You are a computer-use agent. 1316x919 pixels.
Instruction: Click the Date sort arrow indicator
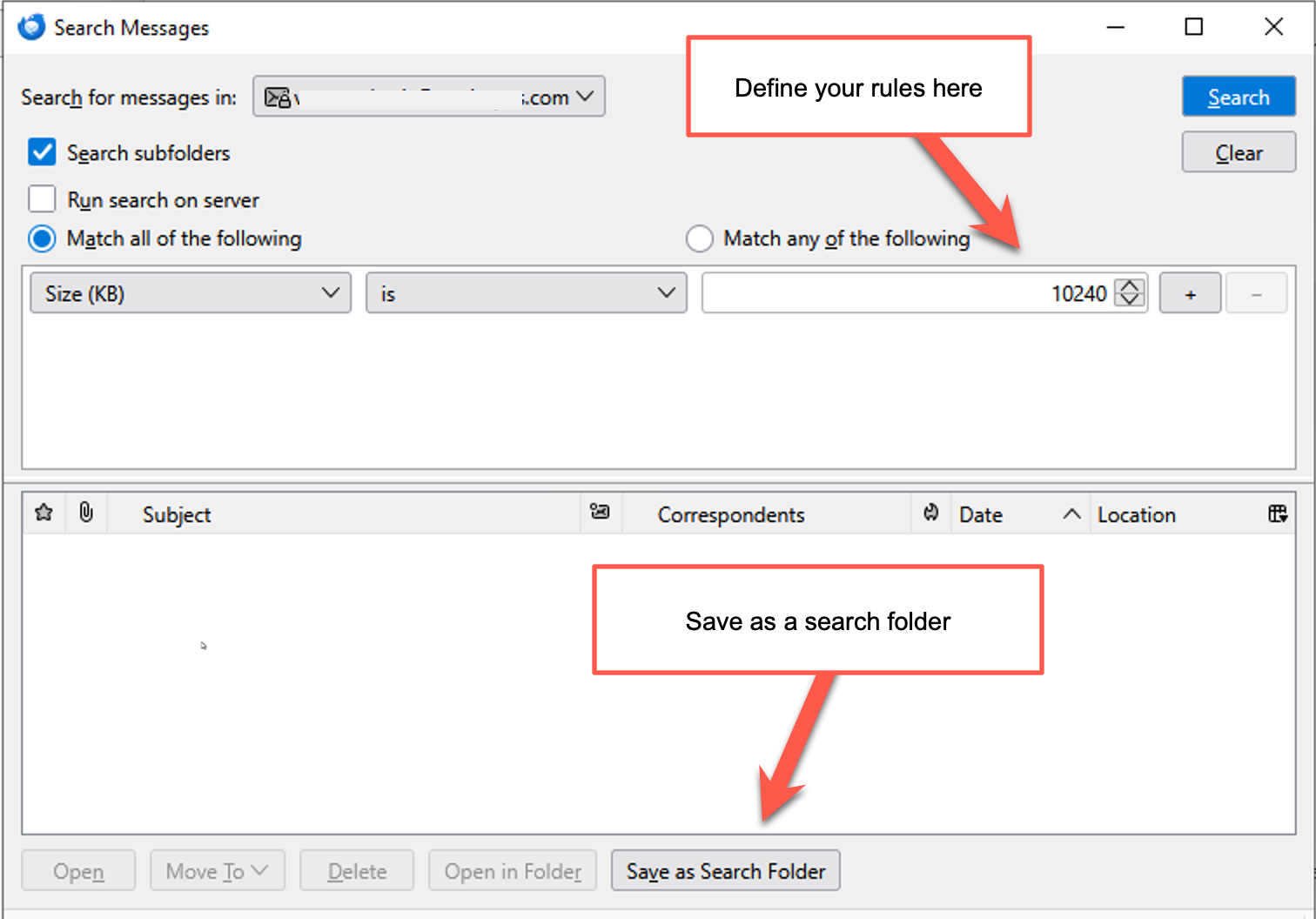pos(1071,514)
